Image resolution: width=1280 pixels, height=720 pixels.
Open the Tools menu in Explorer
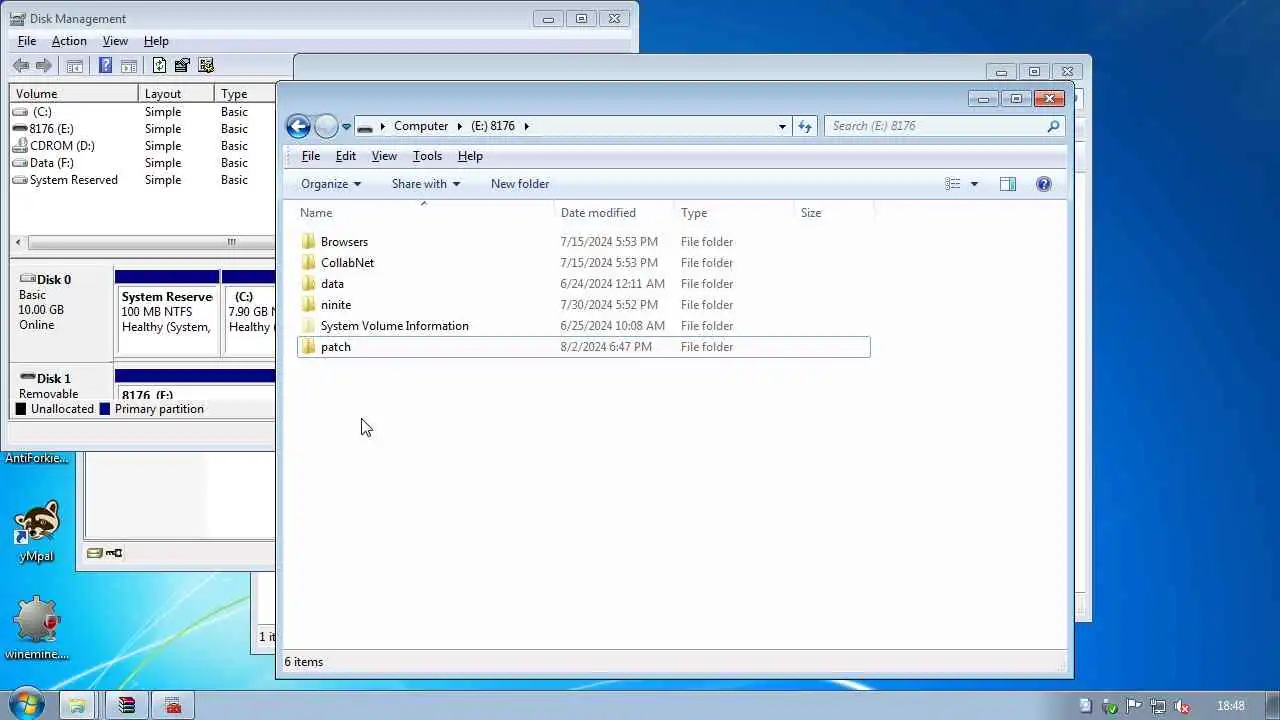427,156
